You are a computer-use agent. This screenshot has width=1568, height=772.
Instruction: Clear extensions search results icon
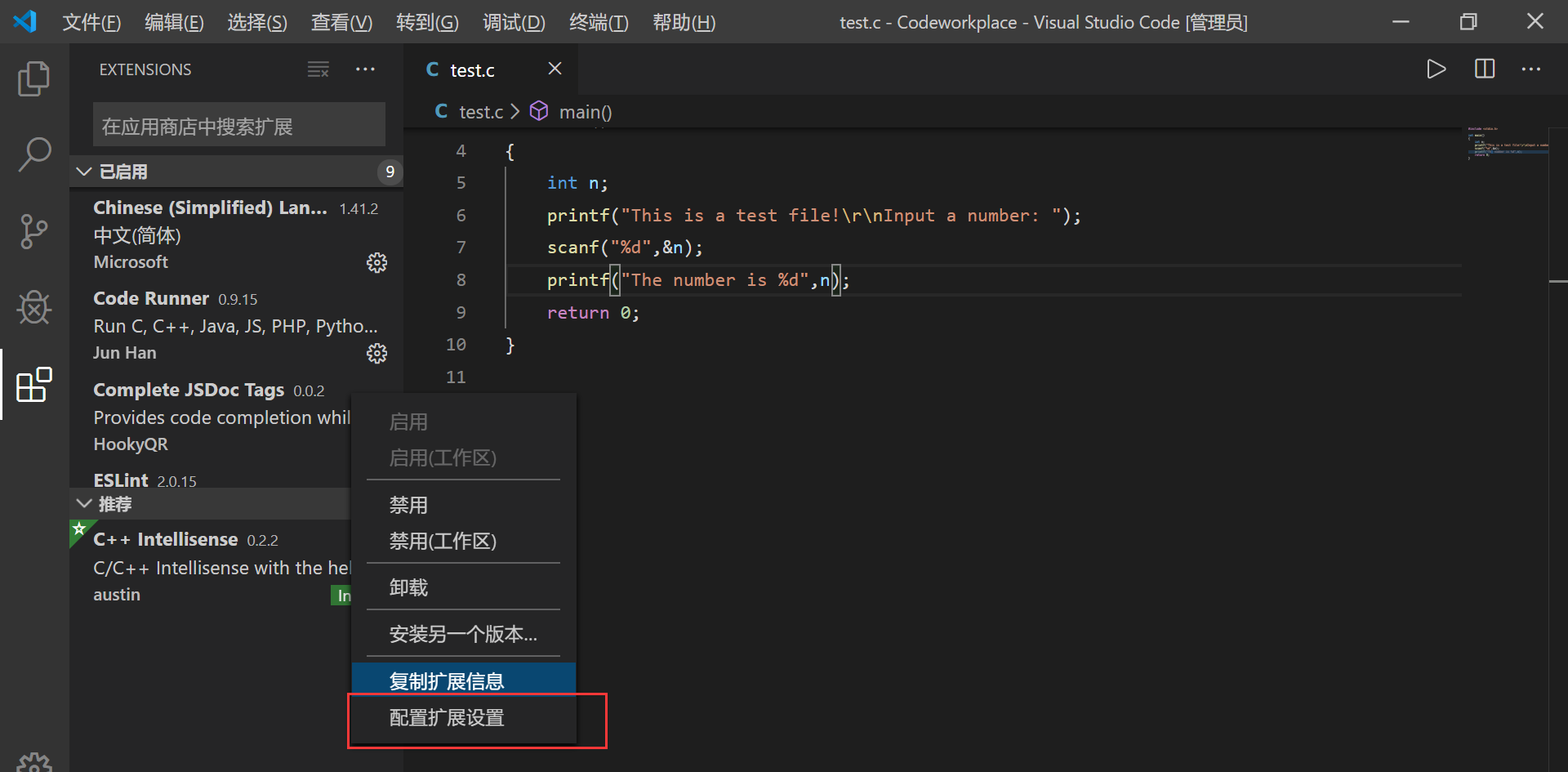[x=318, y=69]
